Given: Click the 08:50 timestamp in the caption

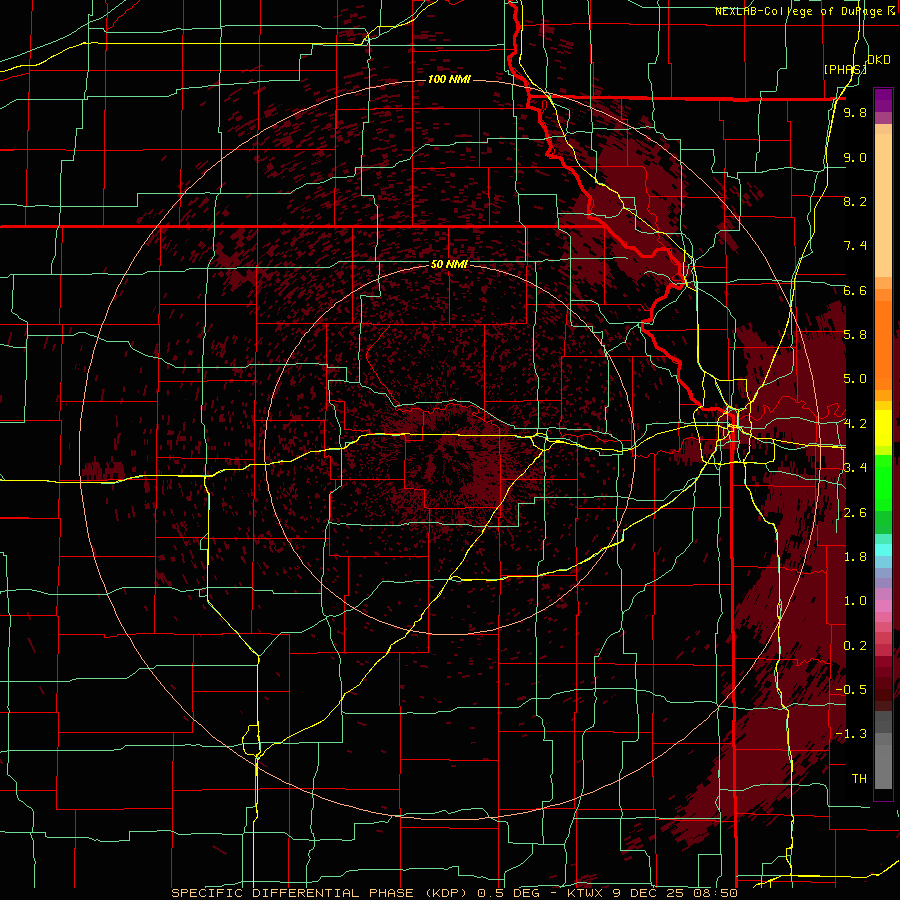Looking at the screenshot, I should pyautogui.click(x=717, y=893).
